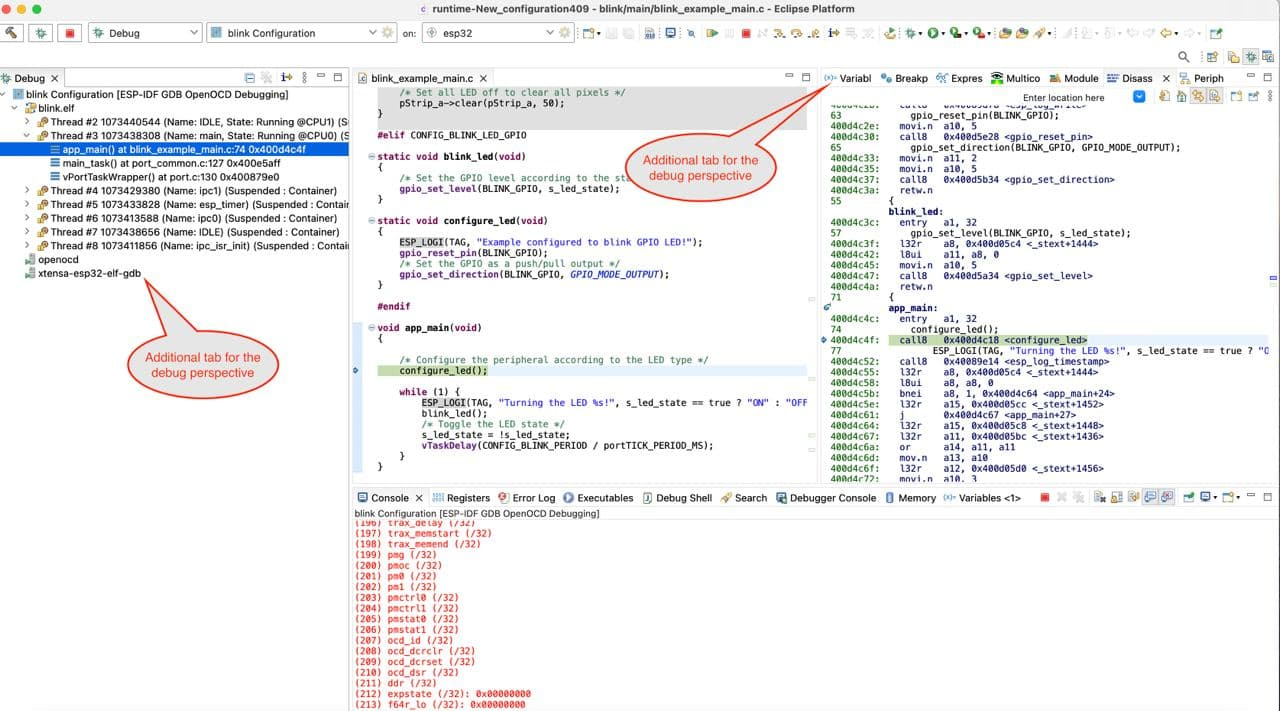Click the Resume debug execution icon
The height and width of the screenshot is (711, 1280).
click(x=714, y=33)
